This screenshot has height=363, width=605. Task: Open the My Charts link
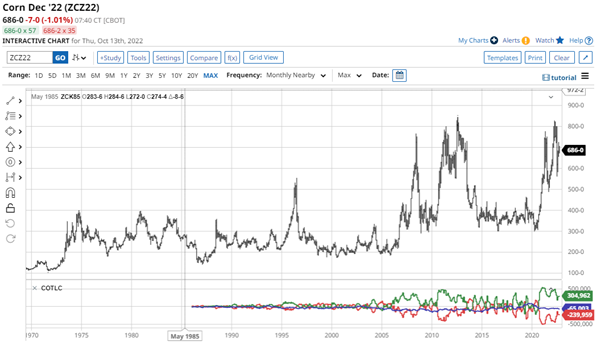point(473,40)
